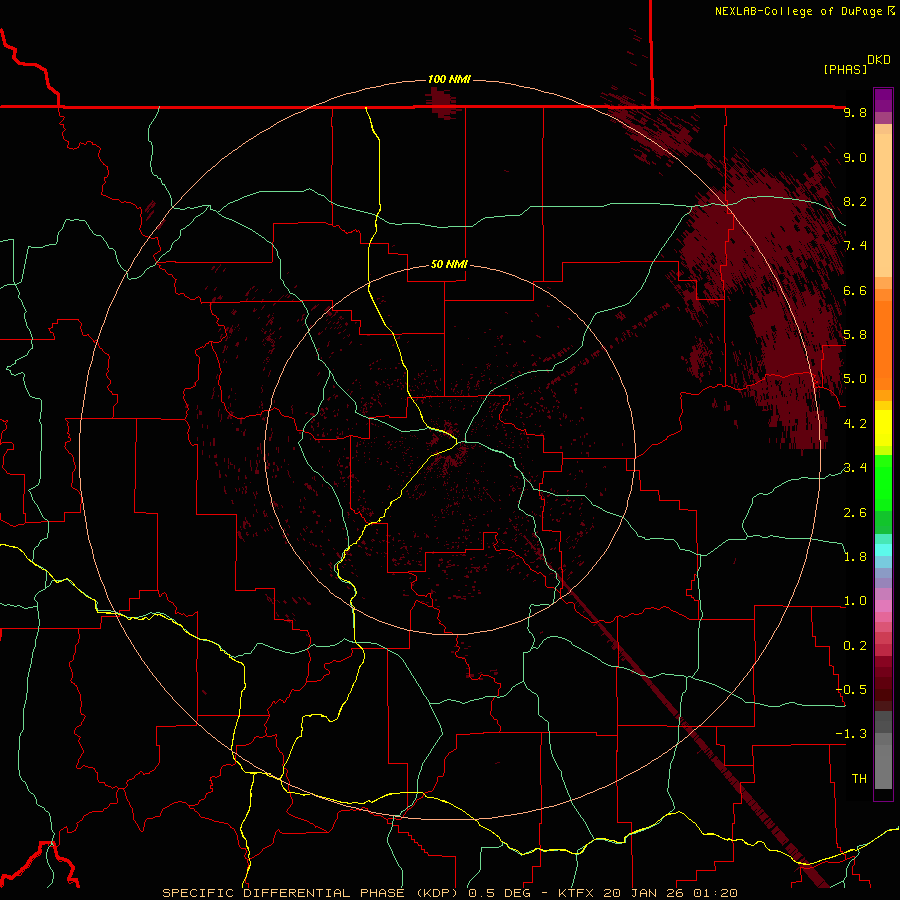Screen dimensions: 900x900
Task: Click the 7.4 scale value
Action: [855, 246]
